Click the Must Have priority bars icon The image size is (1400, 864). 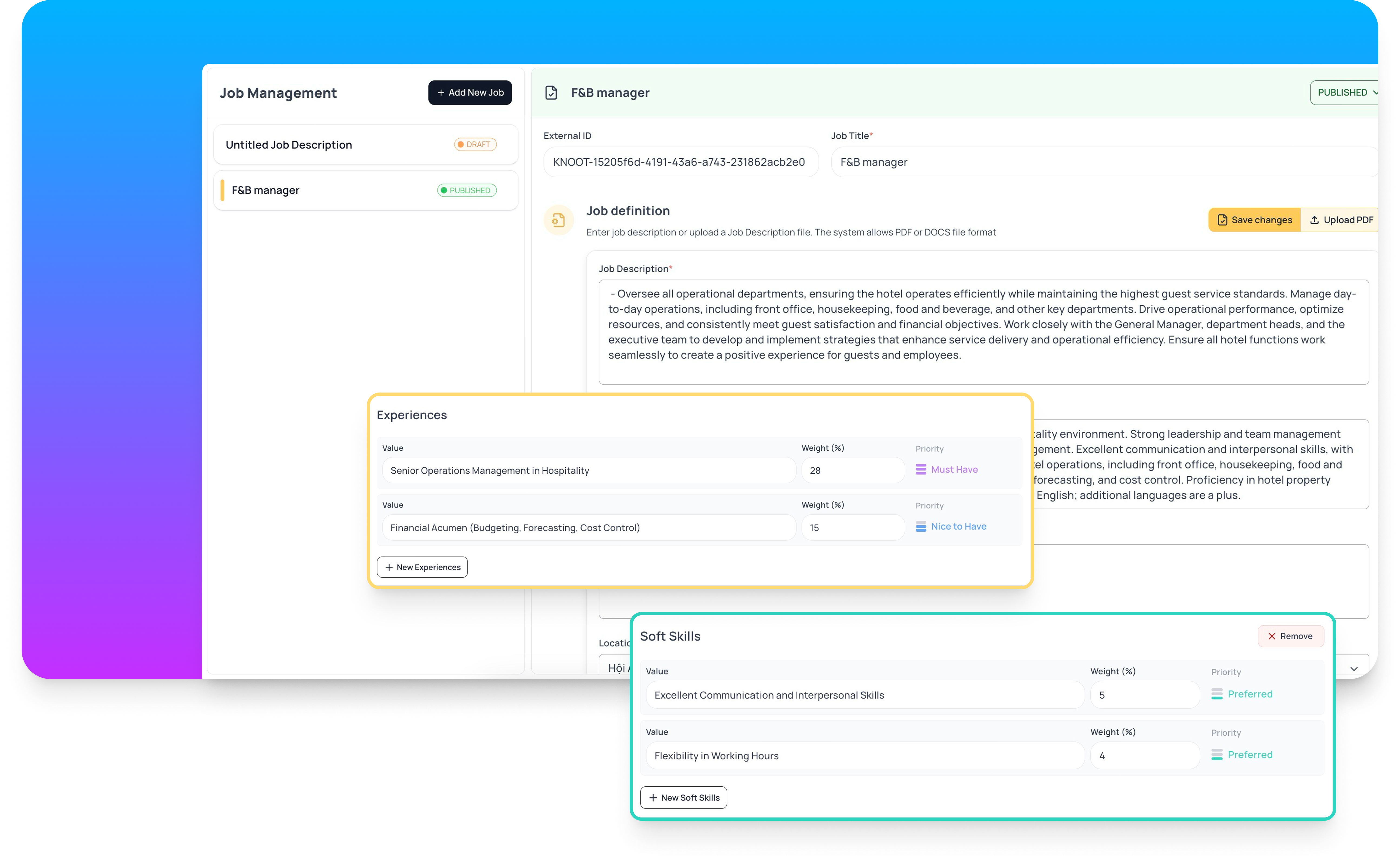[x=921, y=469]
